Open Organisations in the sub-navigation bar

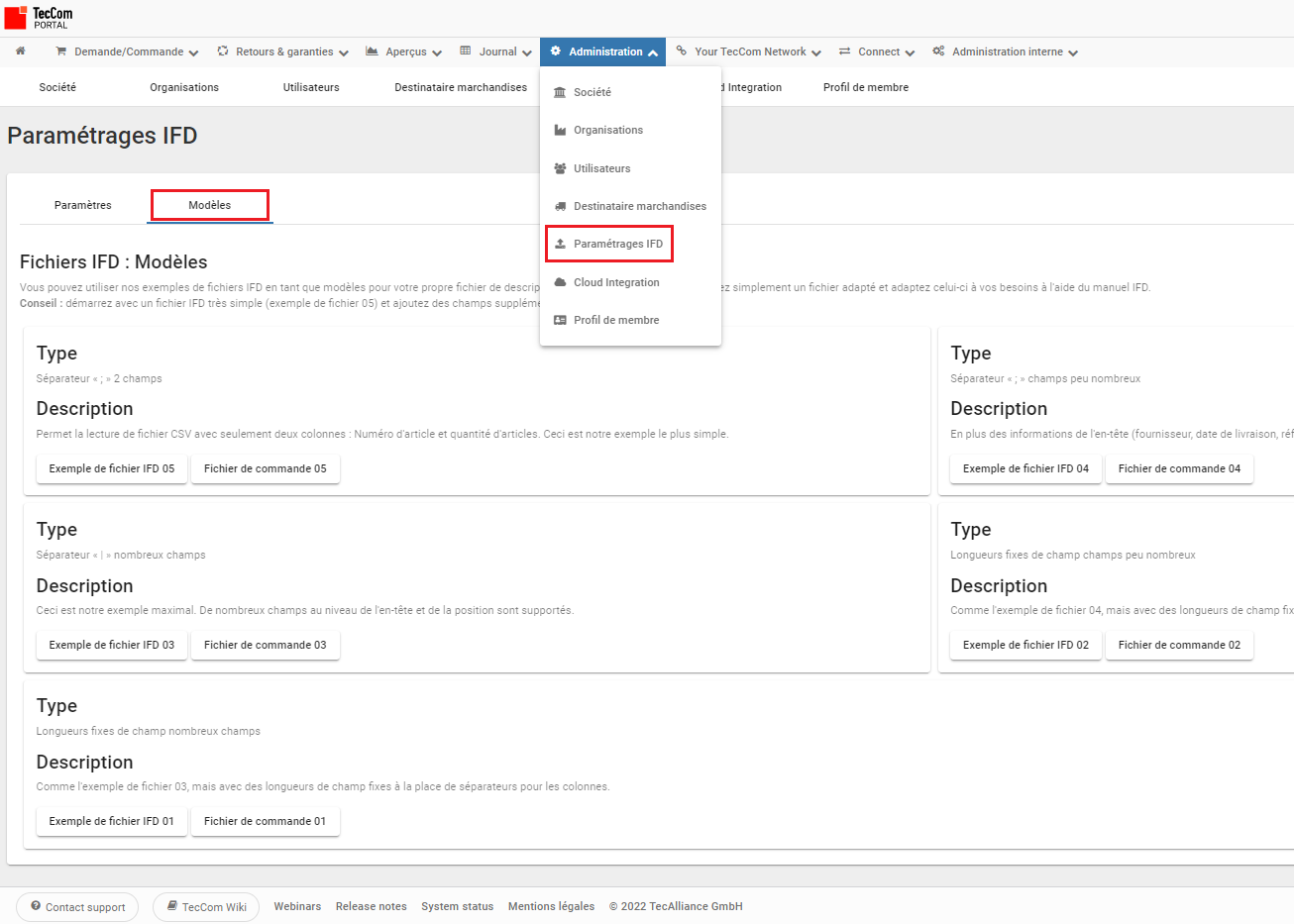tap(184, 87)
